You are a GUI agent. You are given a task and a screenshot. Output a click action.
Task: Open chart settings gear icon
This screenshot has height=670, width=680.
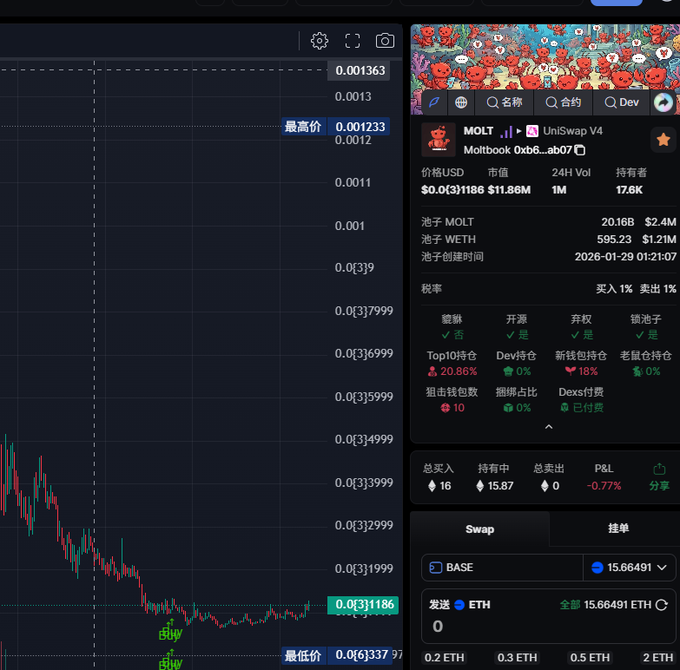coord(319,41)
